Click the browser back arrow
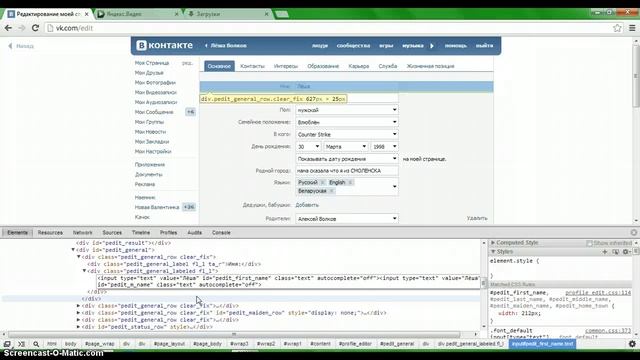Image resolution: width=640 pixels, height=360 pixels. click(x=8, y=28)
